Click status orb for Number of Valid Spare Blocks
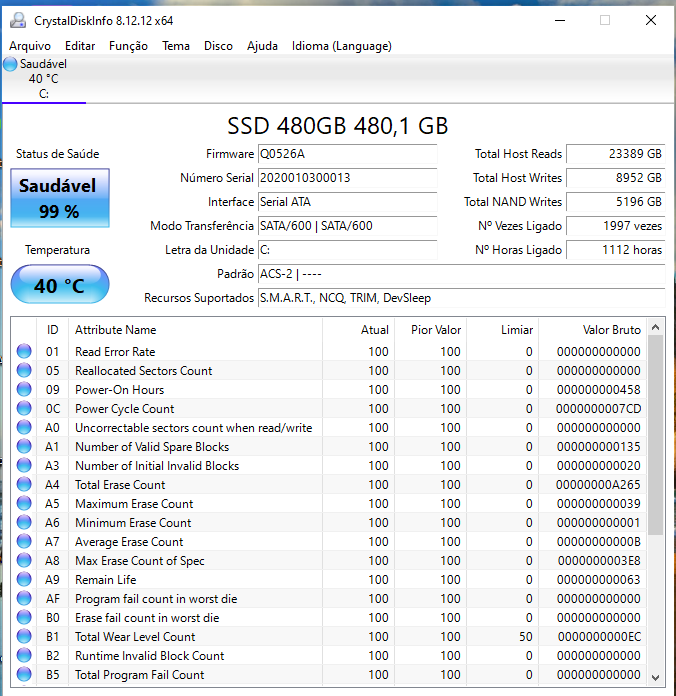Viewport: 676px width, 696px height. (x=24, y=446)
